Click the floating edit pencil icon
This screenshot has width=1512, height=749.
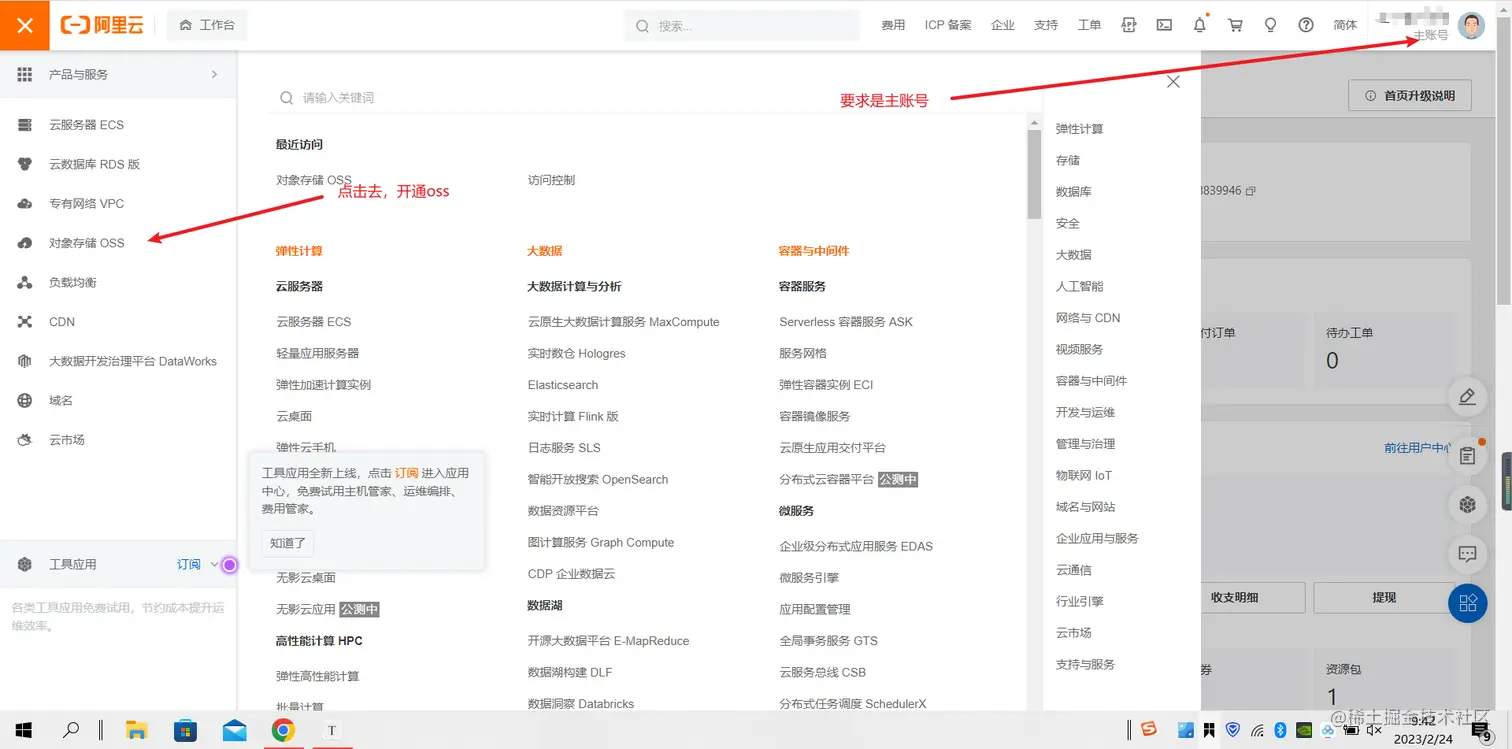(1467, 397)
